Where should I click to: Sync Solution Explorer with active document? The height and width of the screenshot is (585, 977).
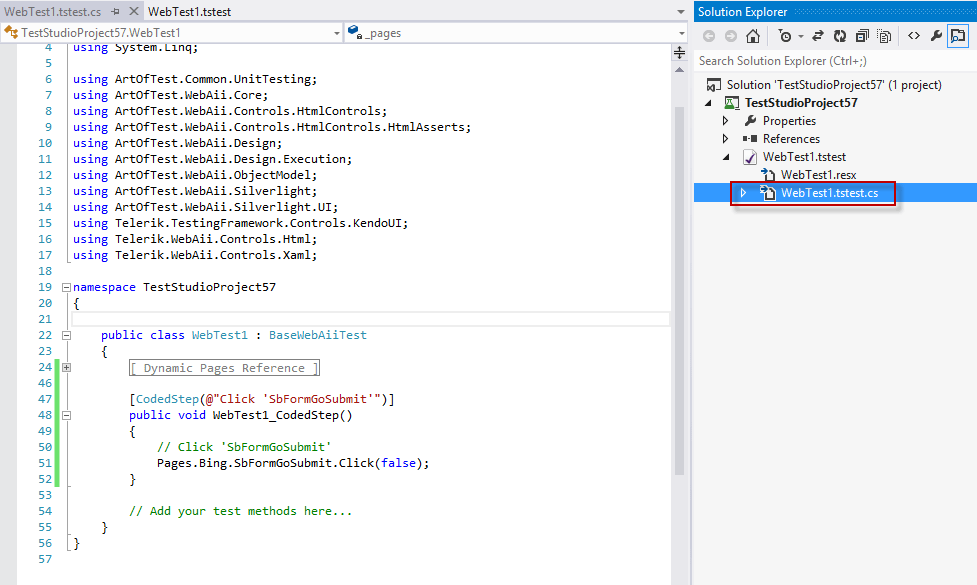click(817, 37)
